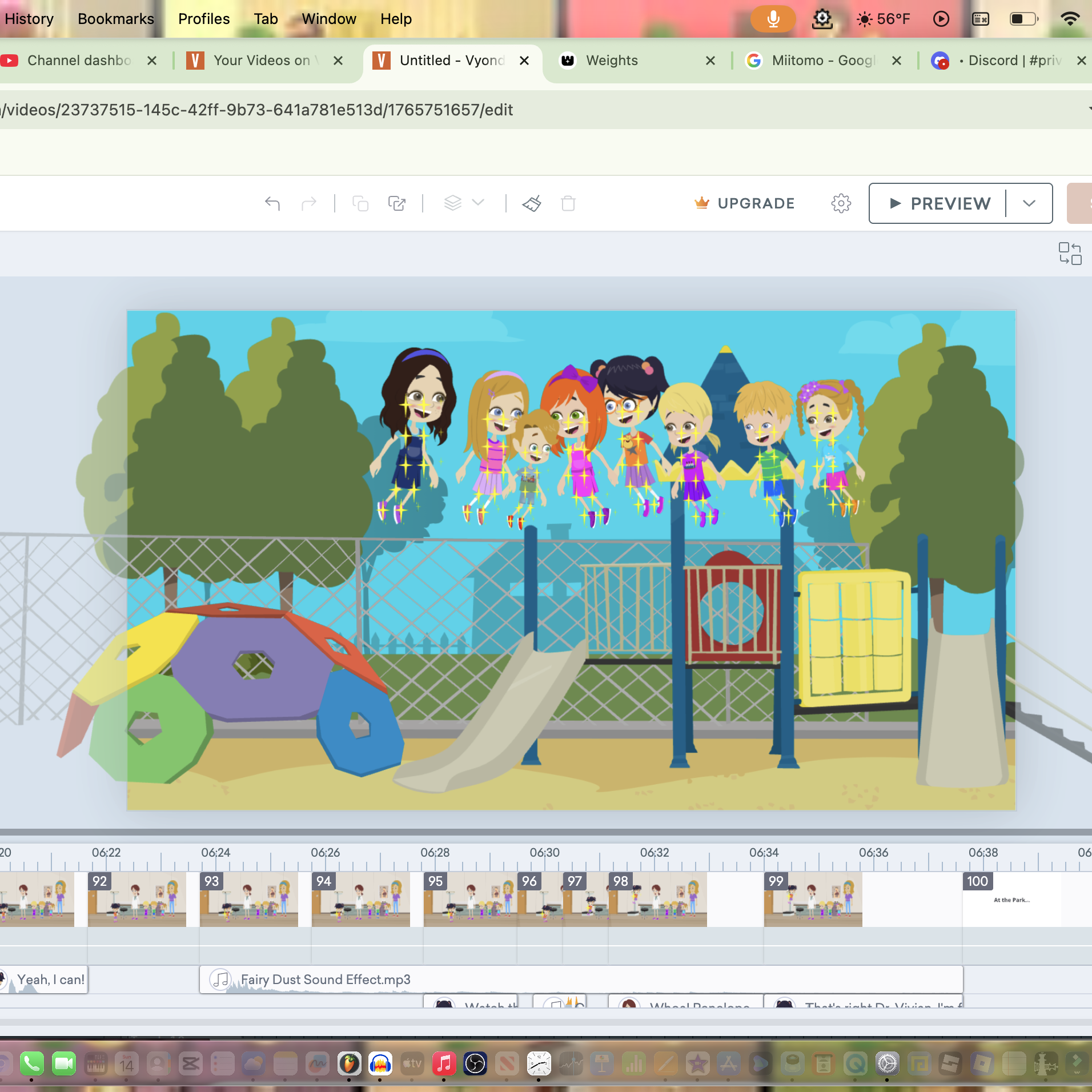Click the redo arrow icon

point(309,203)
